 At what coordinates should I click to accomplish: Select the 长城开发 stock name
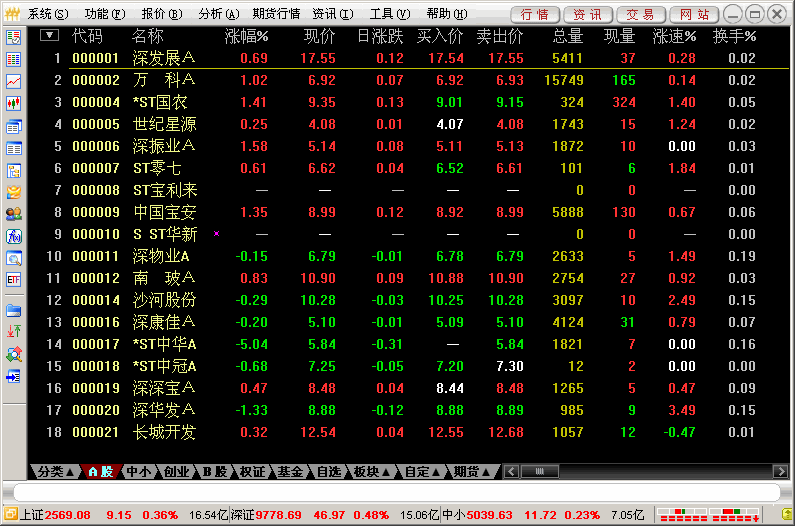[164, 432]
